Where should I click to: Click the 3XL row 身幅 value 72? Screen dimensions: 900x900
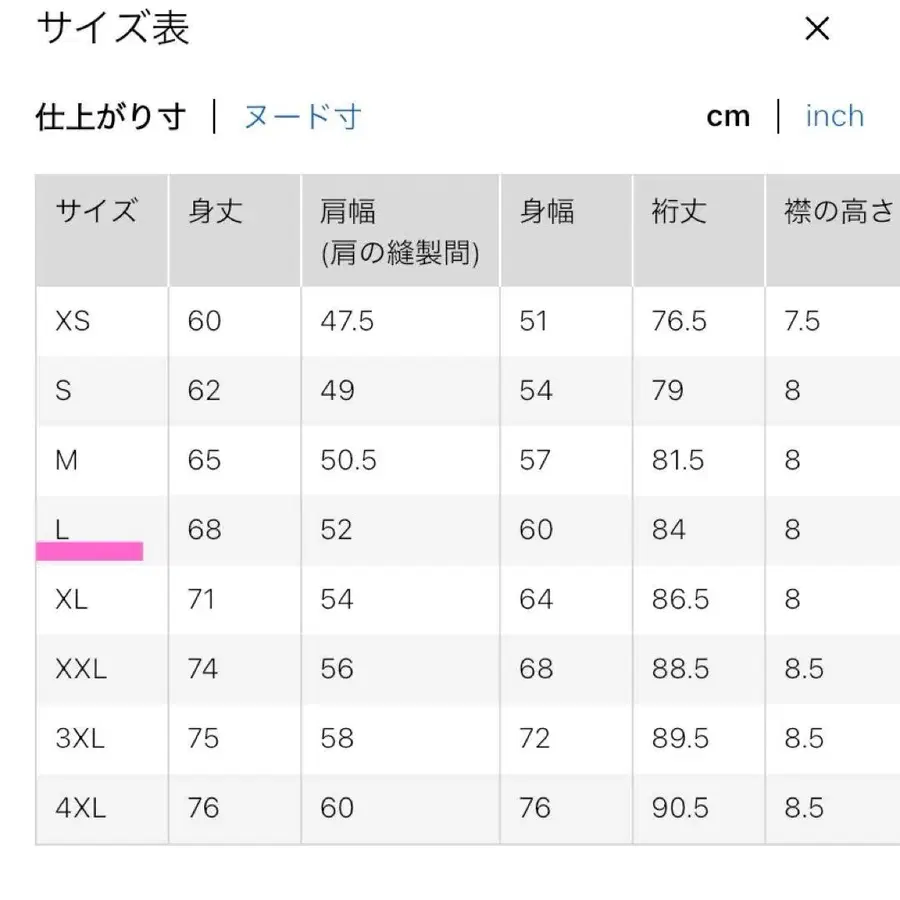click(536, 739)
